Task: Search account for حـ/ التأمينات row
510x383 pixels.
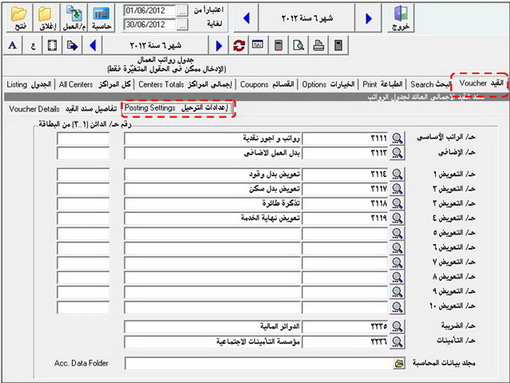Action: 397,341
